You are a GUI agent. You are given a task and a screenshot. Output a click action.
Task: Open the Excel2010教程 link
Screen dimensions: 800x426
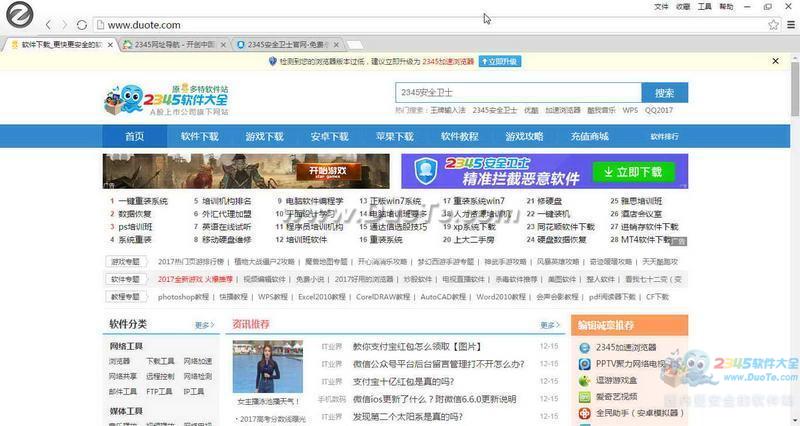(x=322, y=296)
